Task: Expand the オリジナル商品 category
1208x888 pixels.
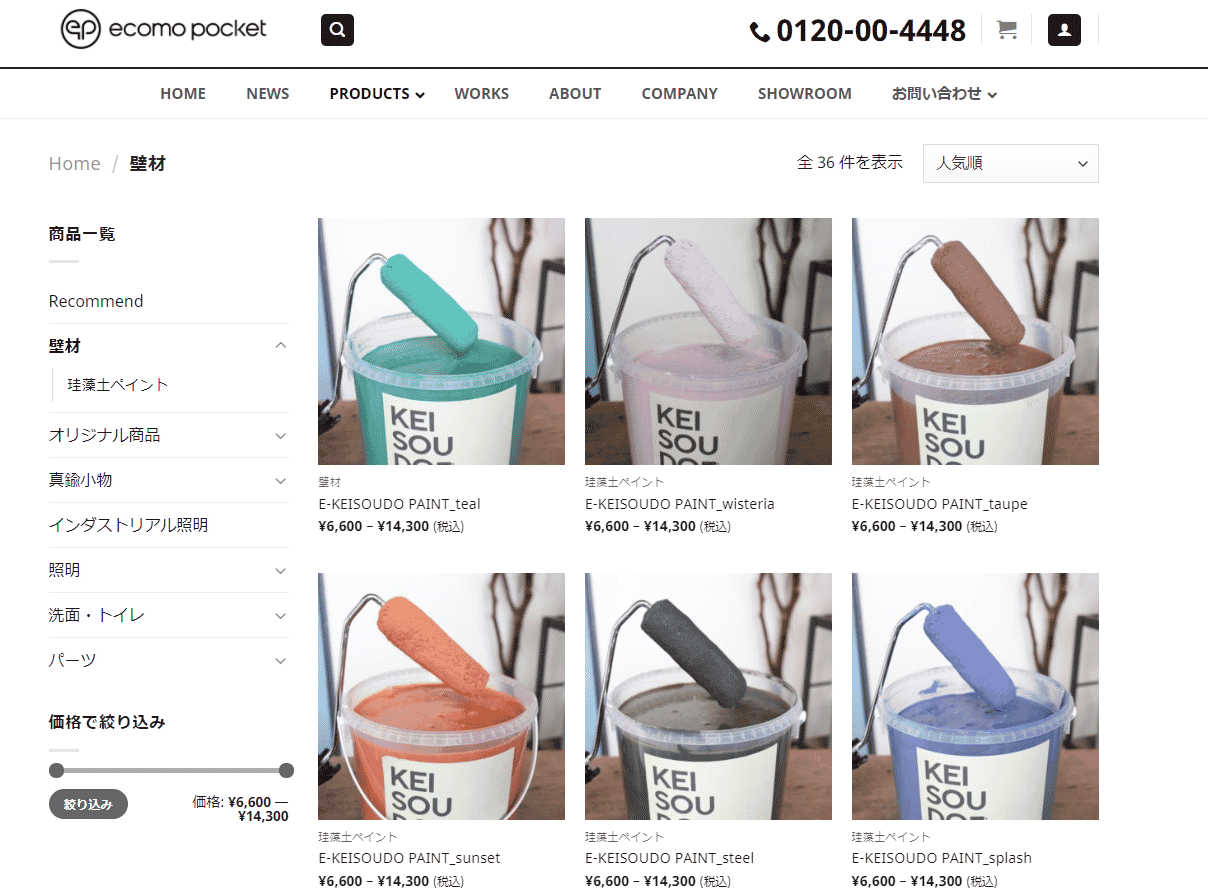Action: coord(280,436)
